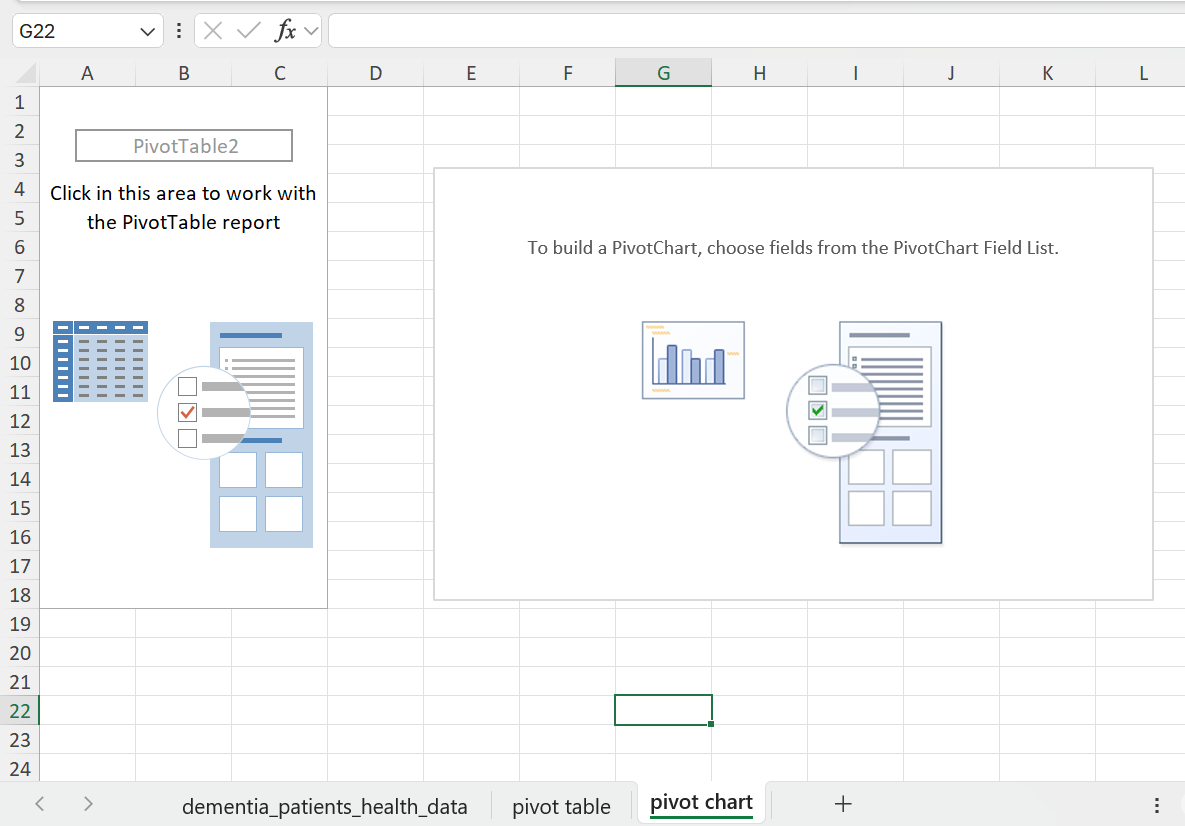Screen dimensions: 1185x826
Task: Click the next sheet navigation arrow
Action: click(88, 803)
